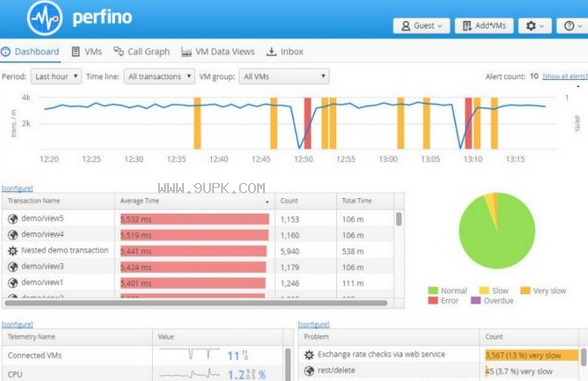Image resolution: width=588 pixels, height=381 pixels.
Task: Click the configure link above transaction table
Action: pyautogui.click(x=18, y=188)
